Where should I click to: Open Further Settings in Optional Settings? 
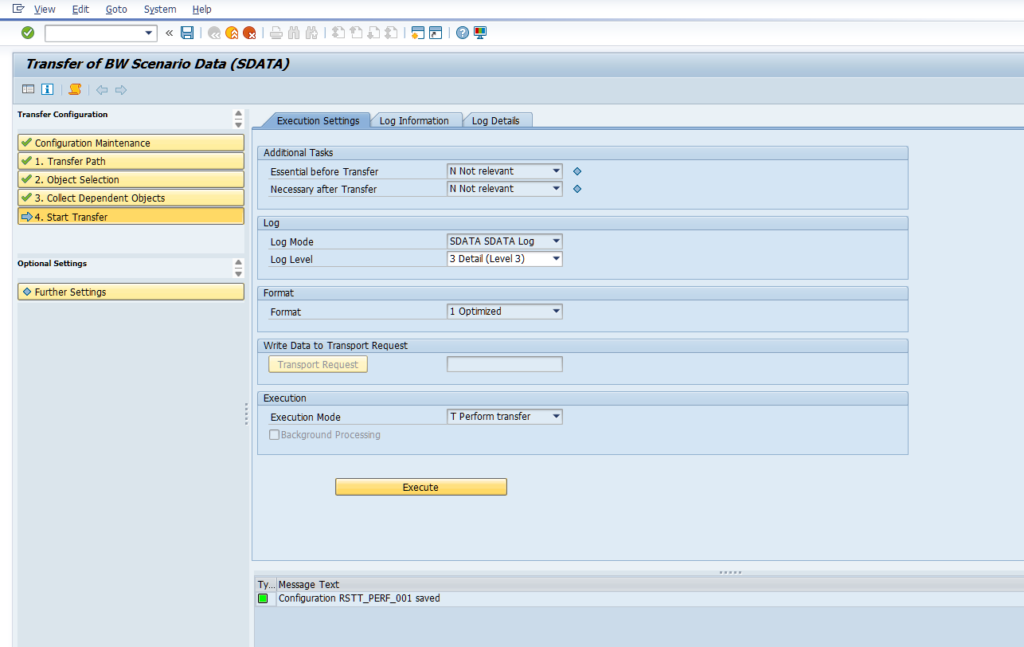point(130,292)
